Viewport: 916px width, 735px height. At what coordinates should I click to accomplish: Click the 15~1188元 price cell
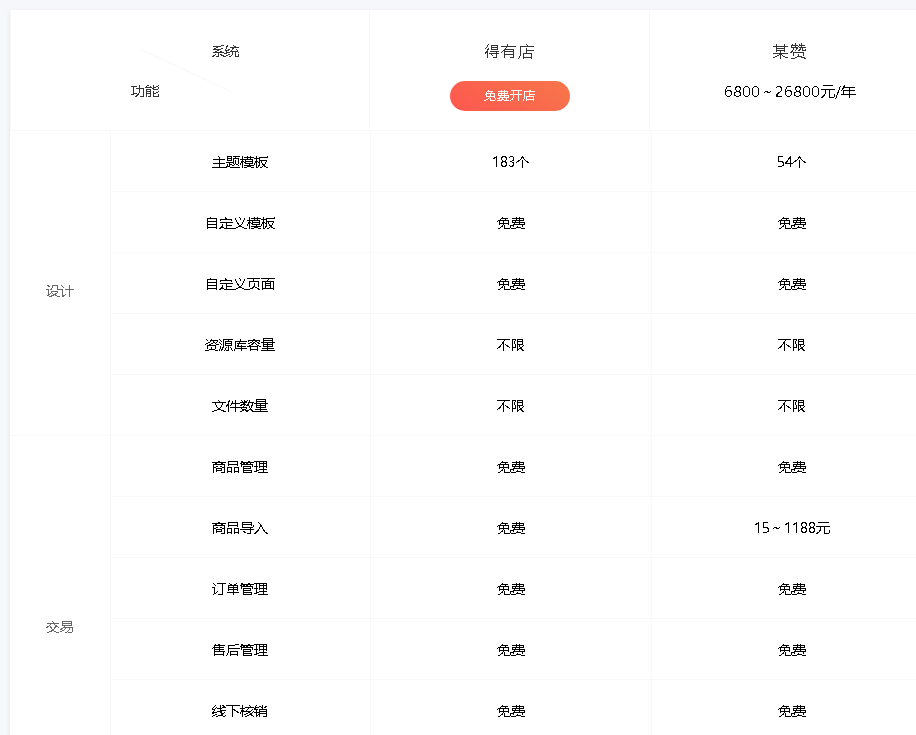click(x=791, y=528)
